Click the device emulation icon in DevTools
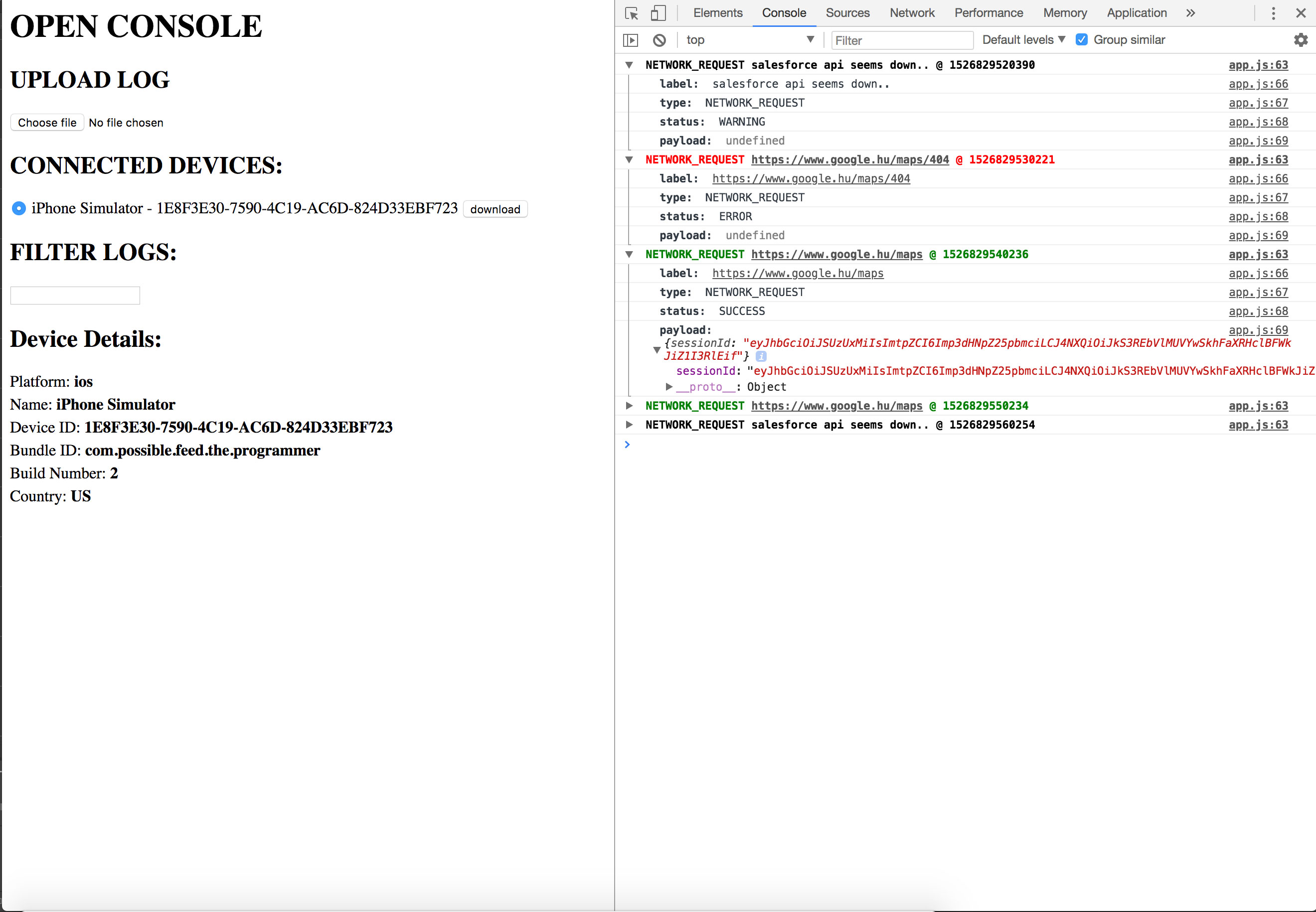Image resolution: width=1316 pixels, height=912 pixels. point(659,12)
